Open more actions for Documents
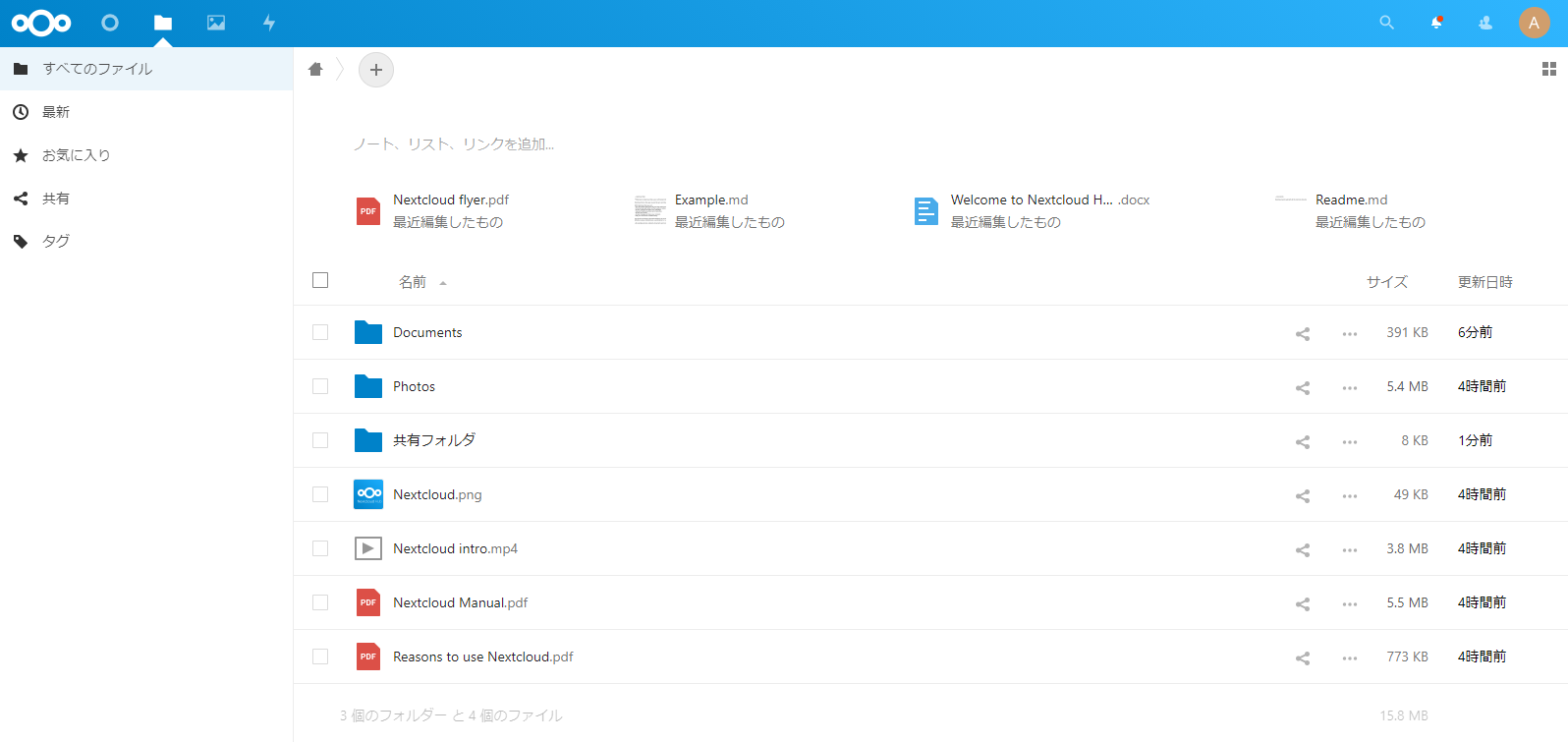The width and height of the screenshot is (1568, 742). coord(1350,334)
